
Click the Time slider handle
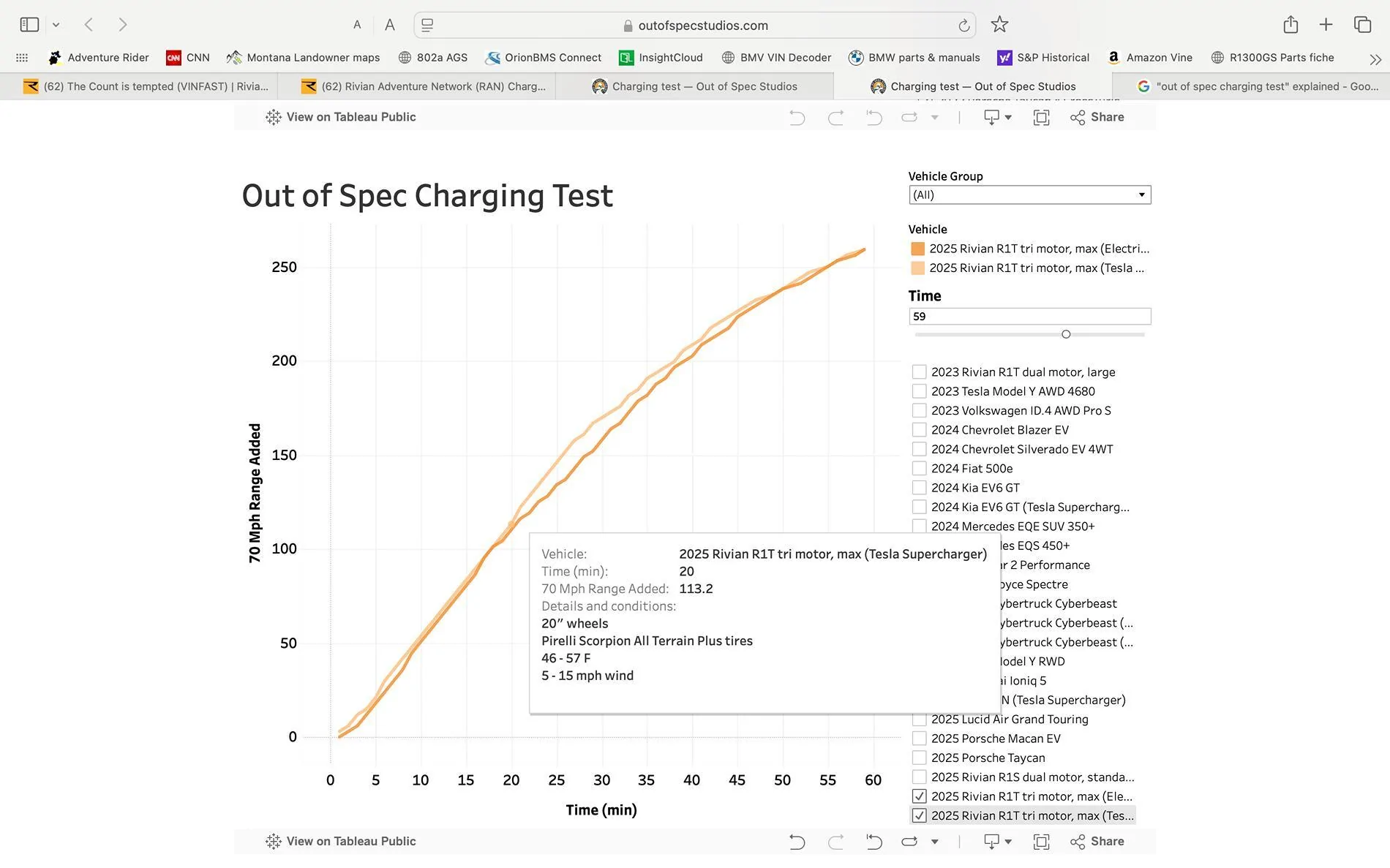[x=1066, y=334]
